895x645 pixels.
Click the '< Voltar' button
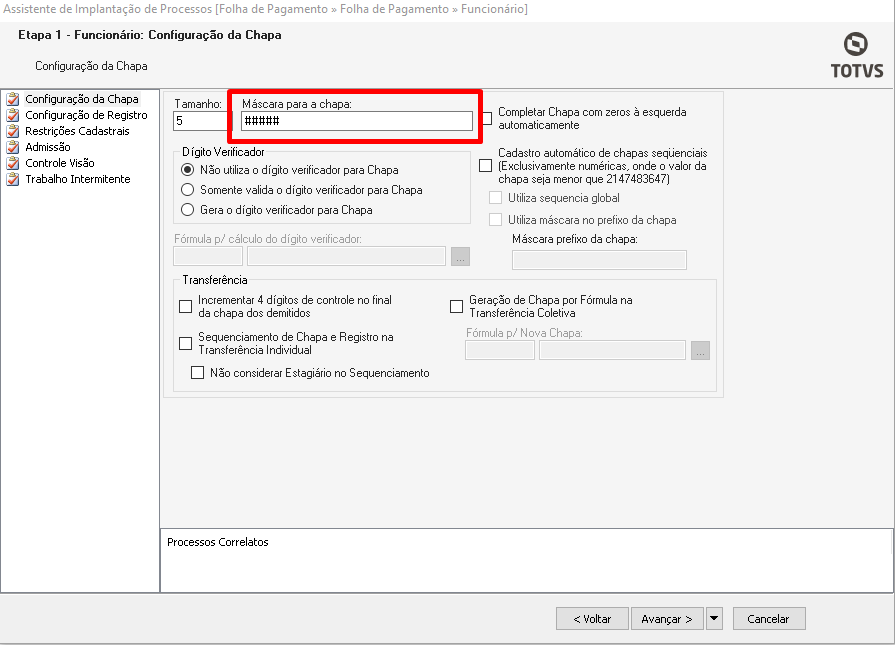pos(592,619)
